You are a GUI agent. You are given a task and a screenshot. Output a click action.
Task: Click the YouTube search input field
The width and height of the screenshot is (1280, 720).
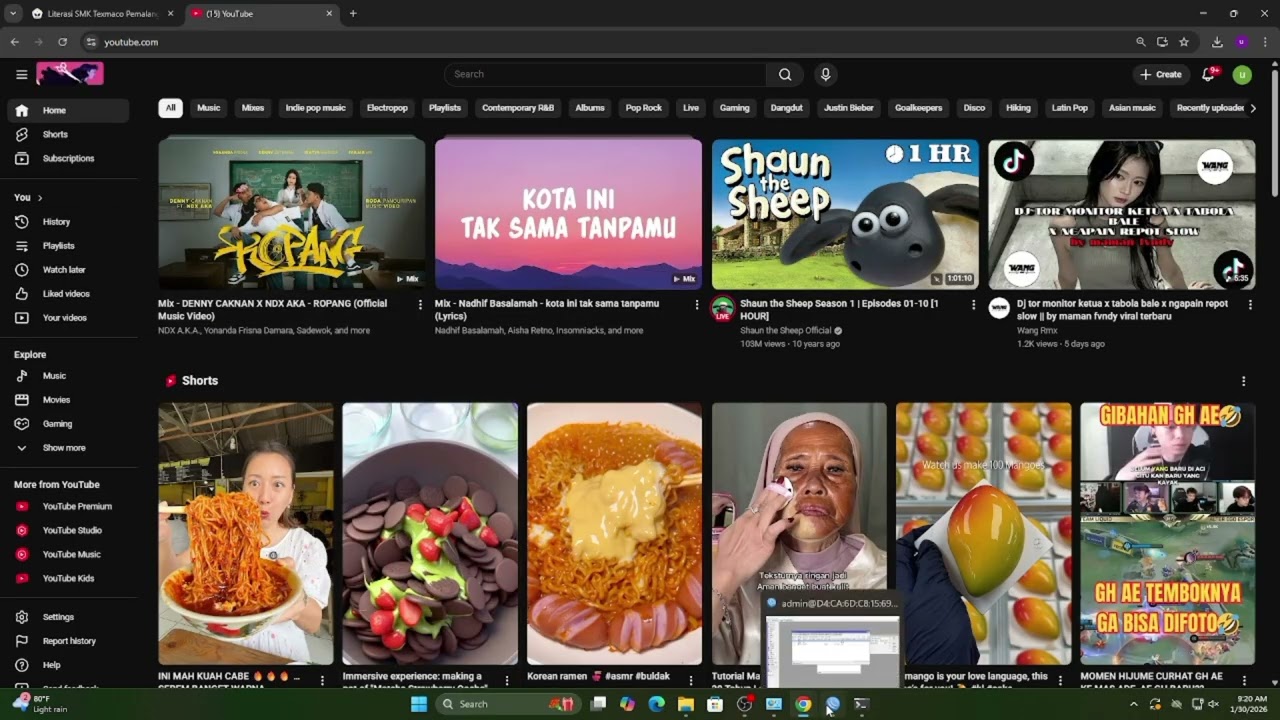(606, 74)
